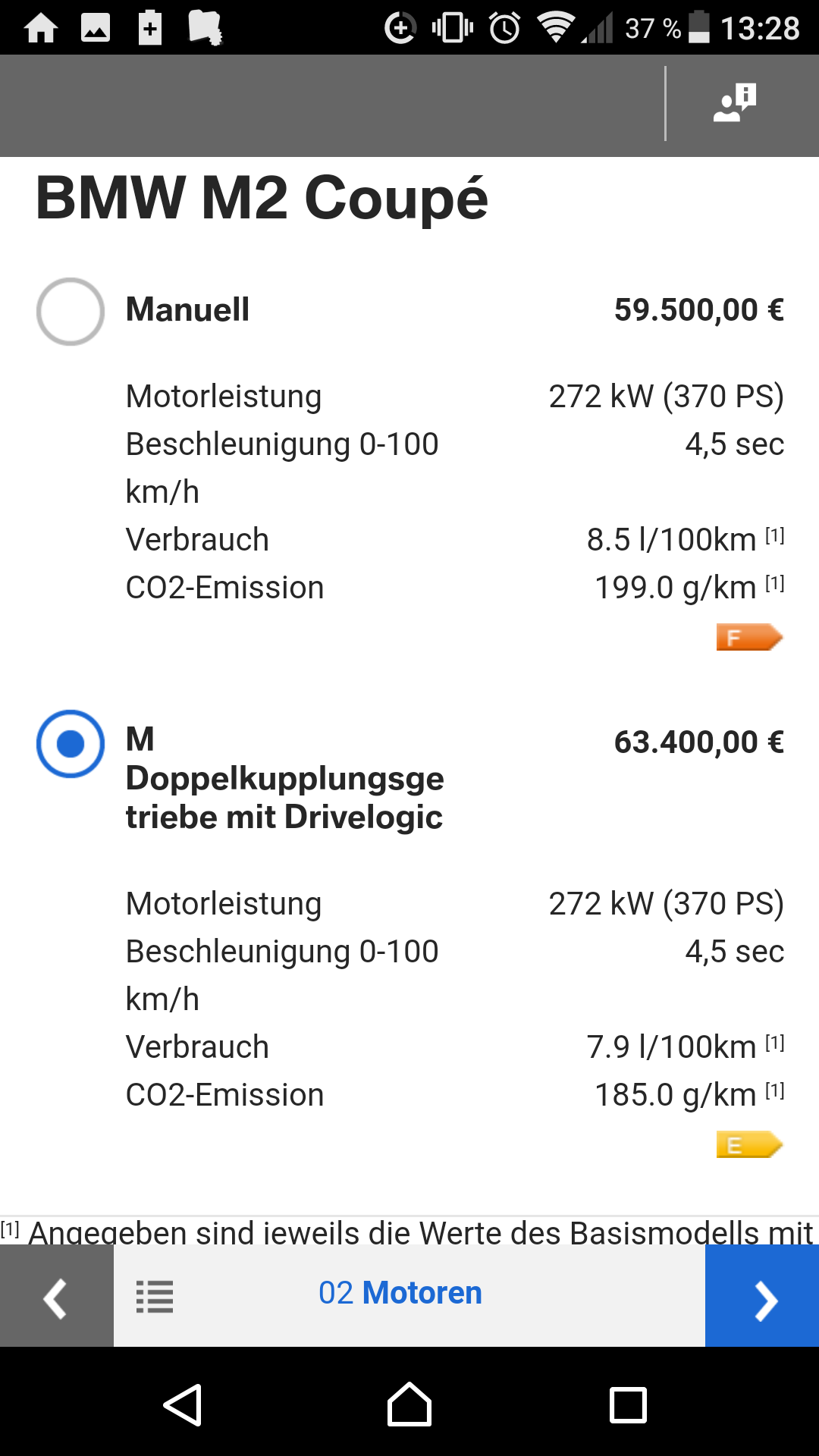Image resolution: width=819 pixels, height=1456 pixels.
Task: Select the M Doppelkupplungsgetriebe radio button
Action: pyautogui.click(x=71, y=743)
